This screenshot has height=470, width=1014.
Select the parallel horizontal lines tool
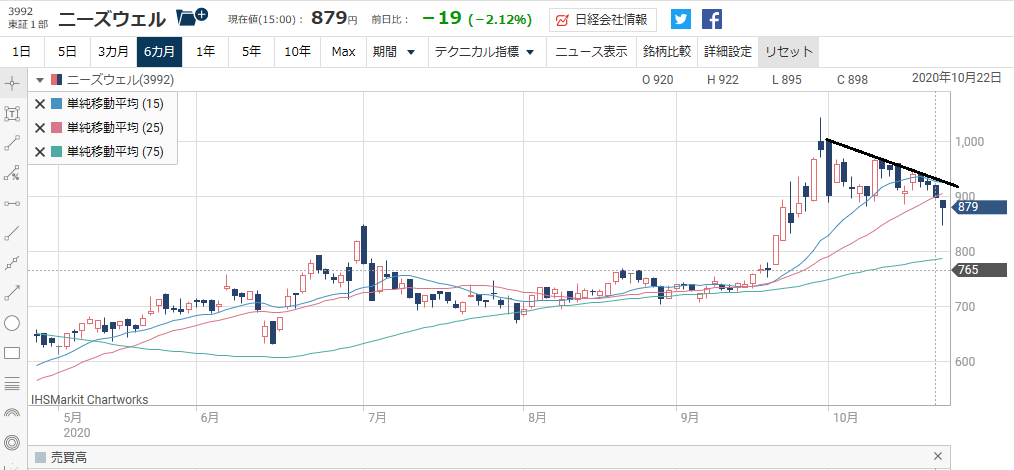[12, 383]
